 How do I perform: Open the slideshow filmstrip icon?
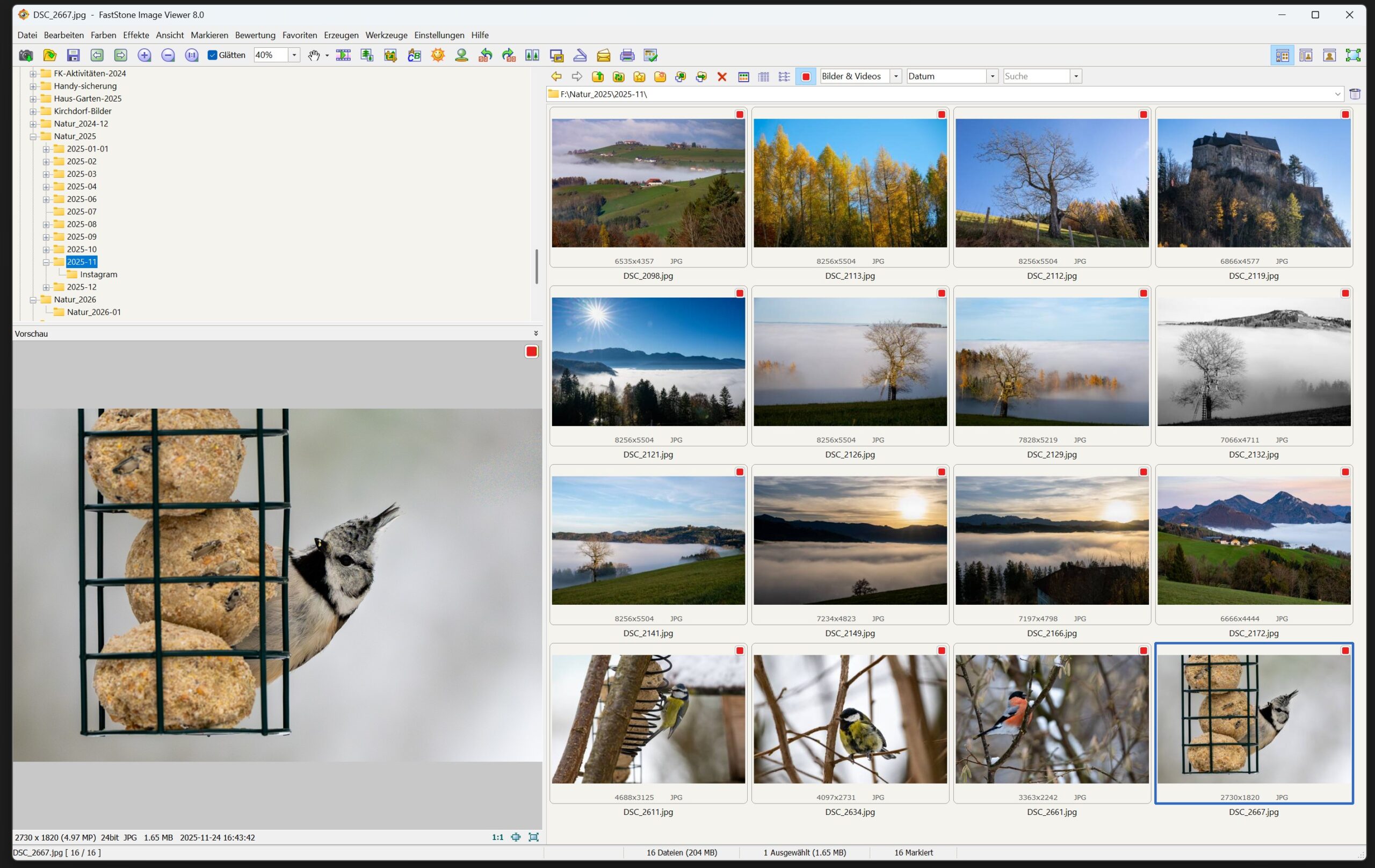click(343, 55)
